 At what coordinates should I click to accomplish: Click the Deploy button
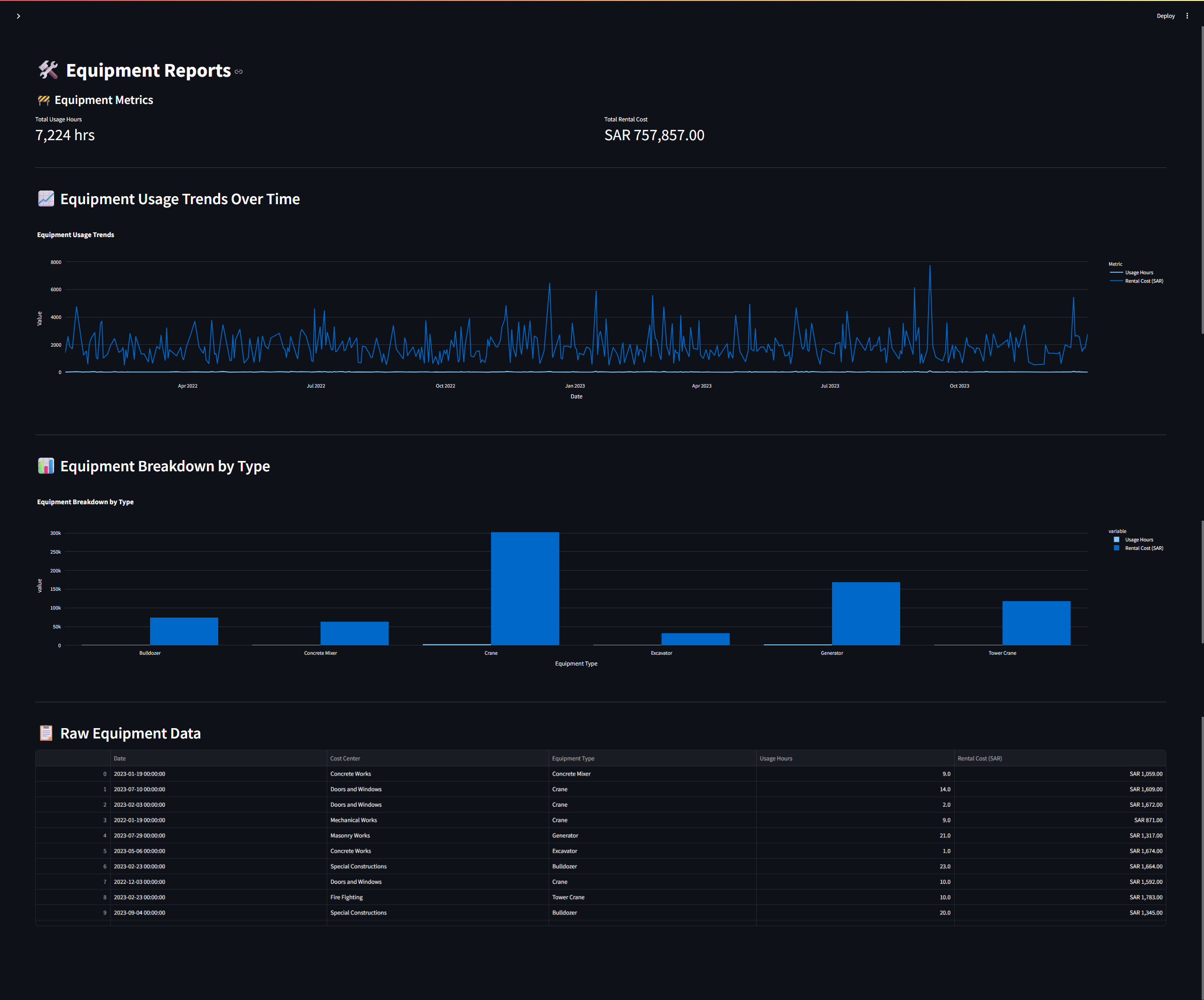click(1165, 16)
